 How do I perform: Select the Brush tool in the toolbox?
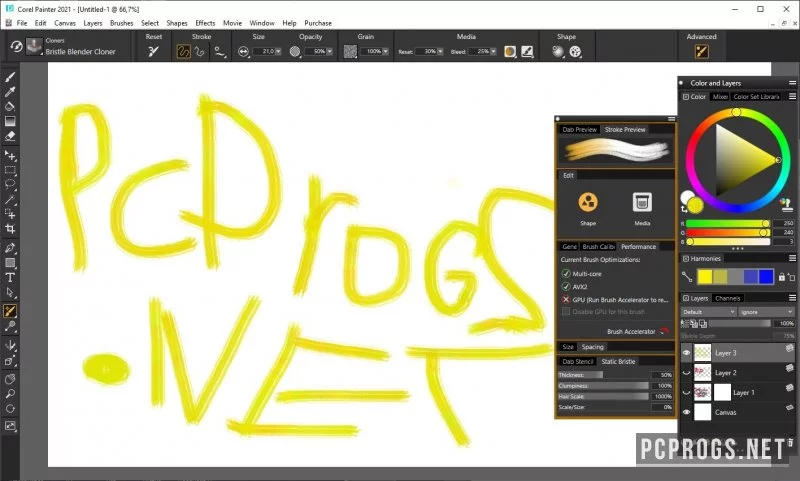coord(10,77)
